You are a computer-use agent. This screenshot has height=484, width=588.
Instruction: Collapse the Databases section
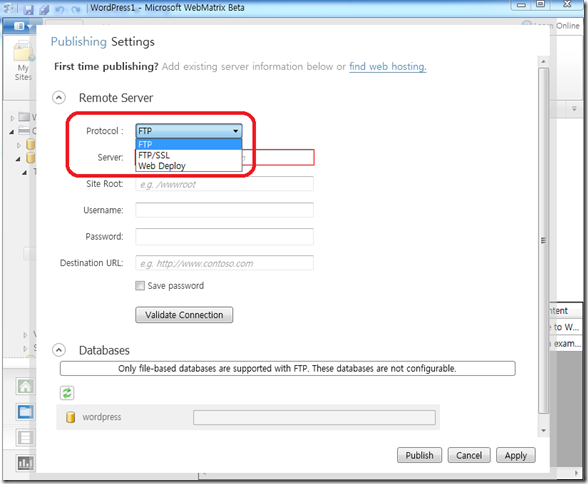pos(59,350)
